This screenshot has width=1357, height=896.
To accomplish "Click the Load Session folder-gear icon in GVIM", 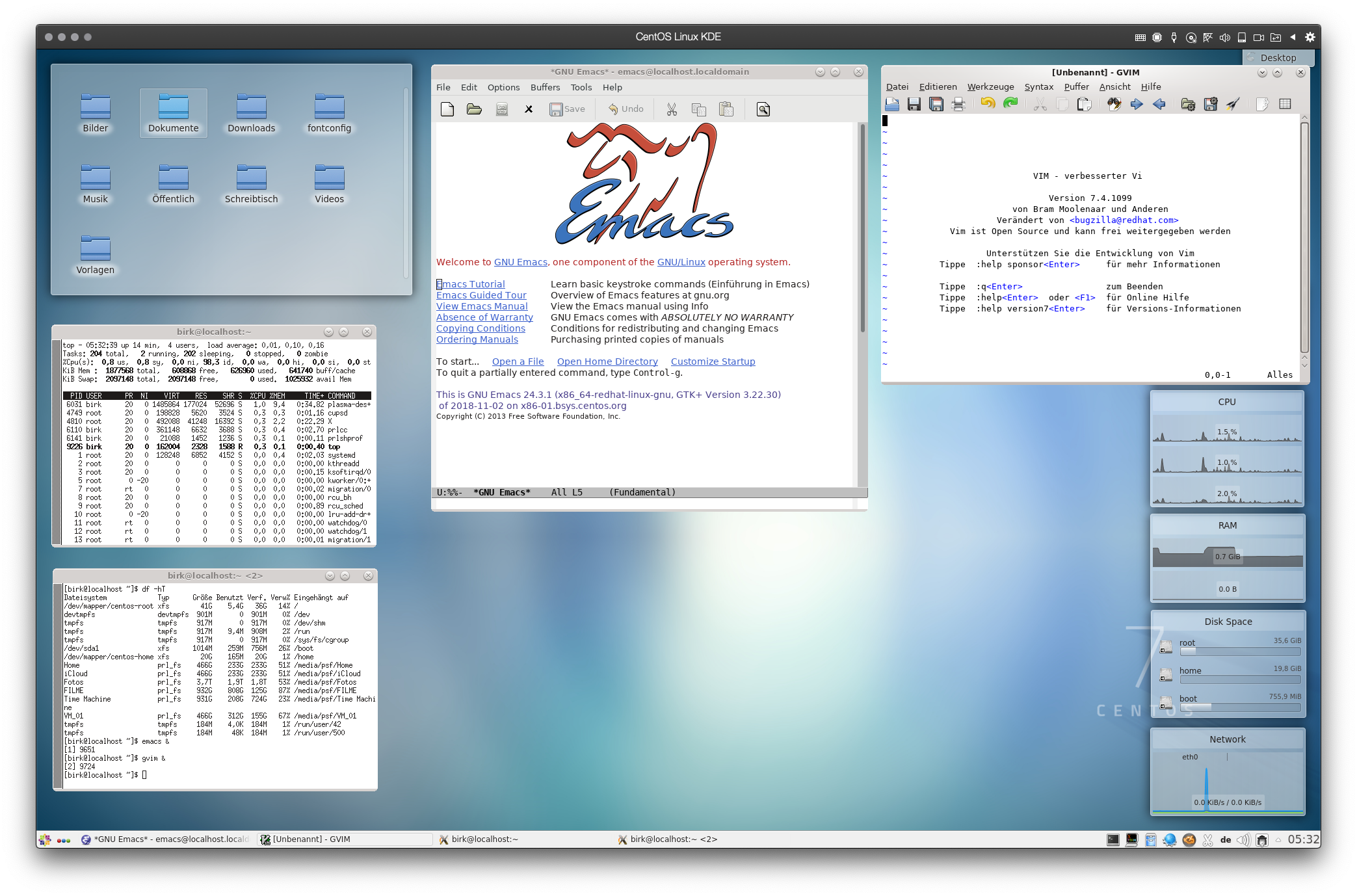I will click(1189, 104).
